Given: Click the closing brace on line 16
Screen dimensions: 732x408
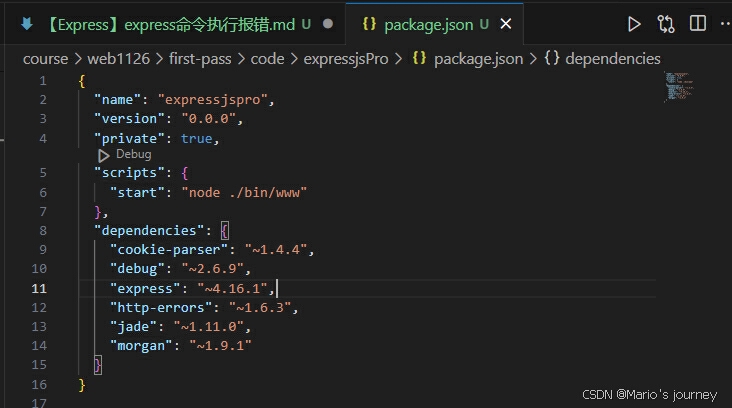Looking at the screenshot, I should point(82,385).
